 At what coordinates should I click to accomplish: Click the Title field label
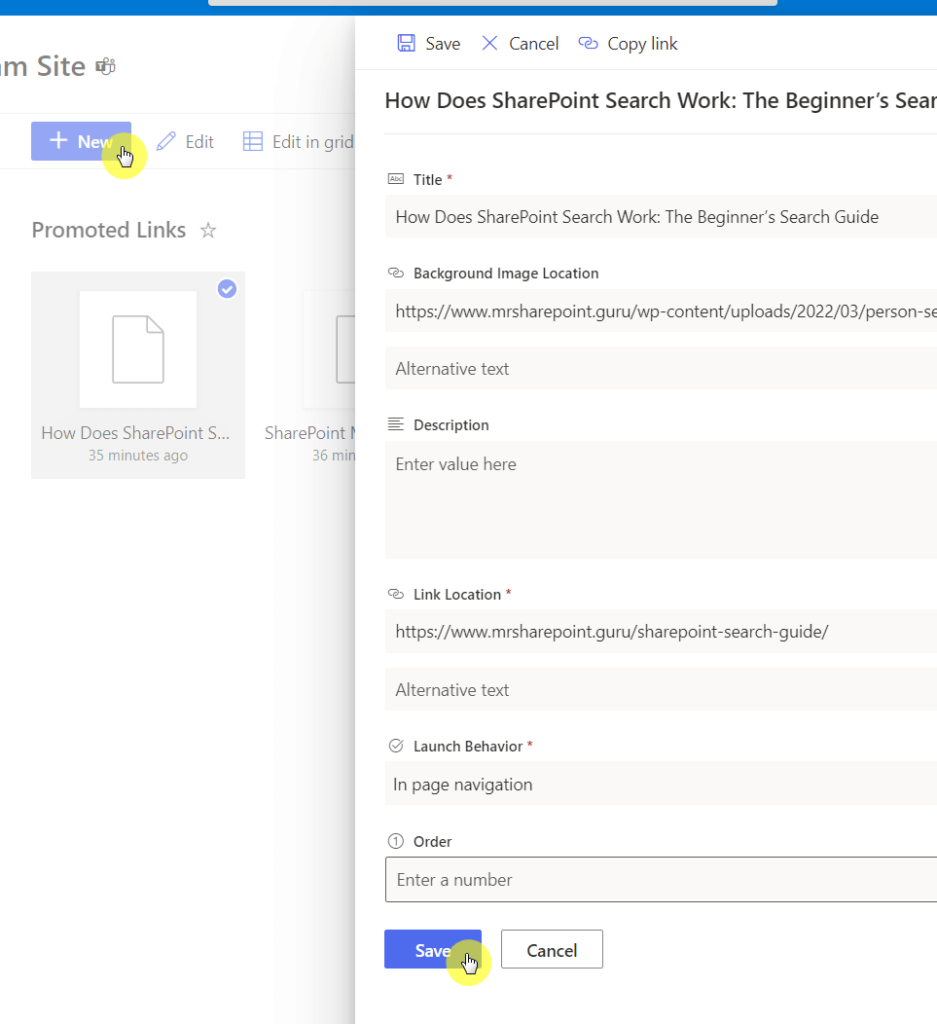428,180
